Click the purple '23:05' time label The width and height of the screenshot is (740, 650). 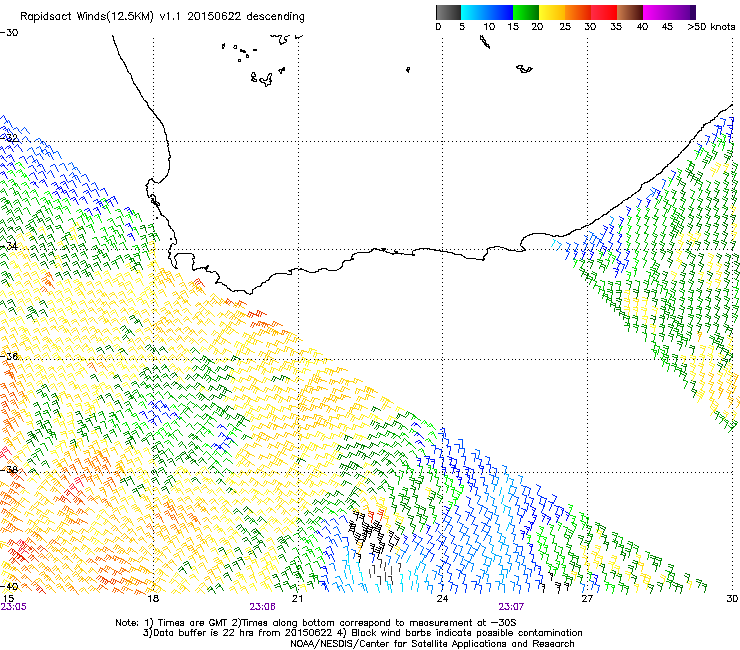click(x=13, y=607)
